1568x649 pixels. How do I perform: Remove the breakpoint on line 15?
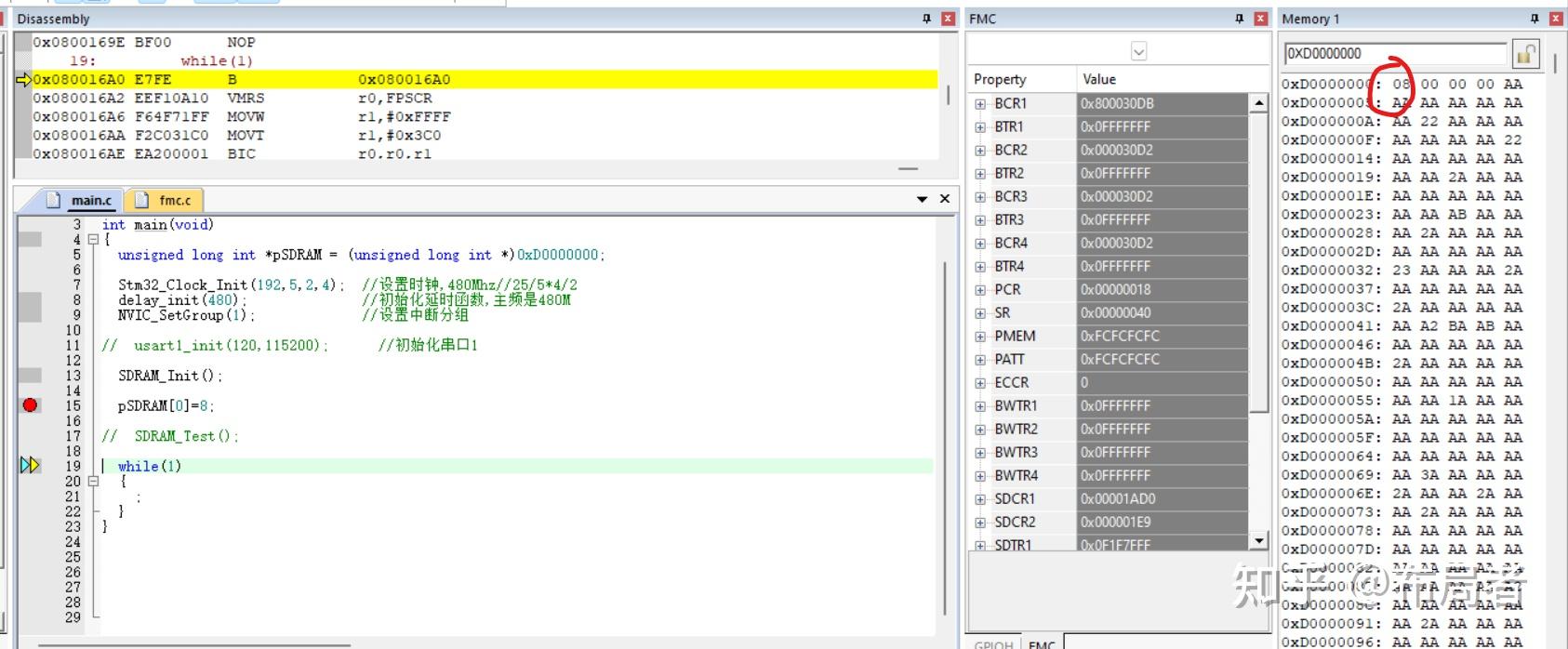tap(31, 404)
